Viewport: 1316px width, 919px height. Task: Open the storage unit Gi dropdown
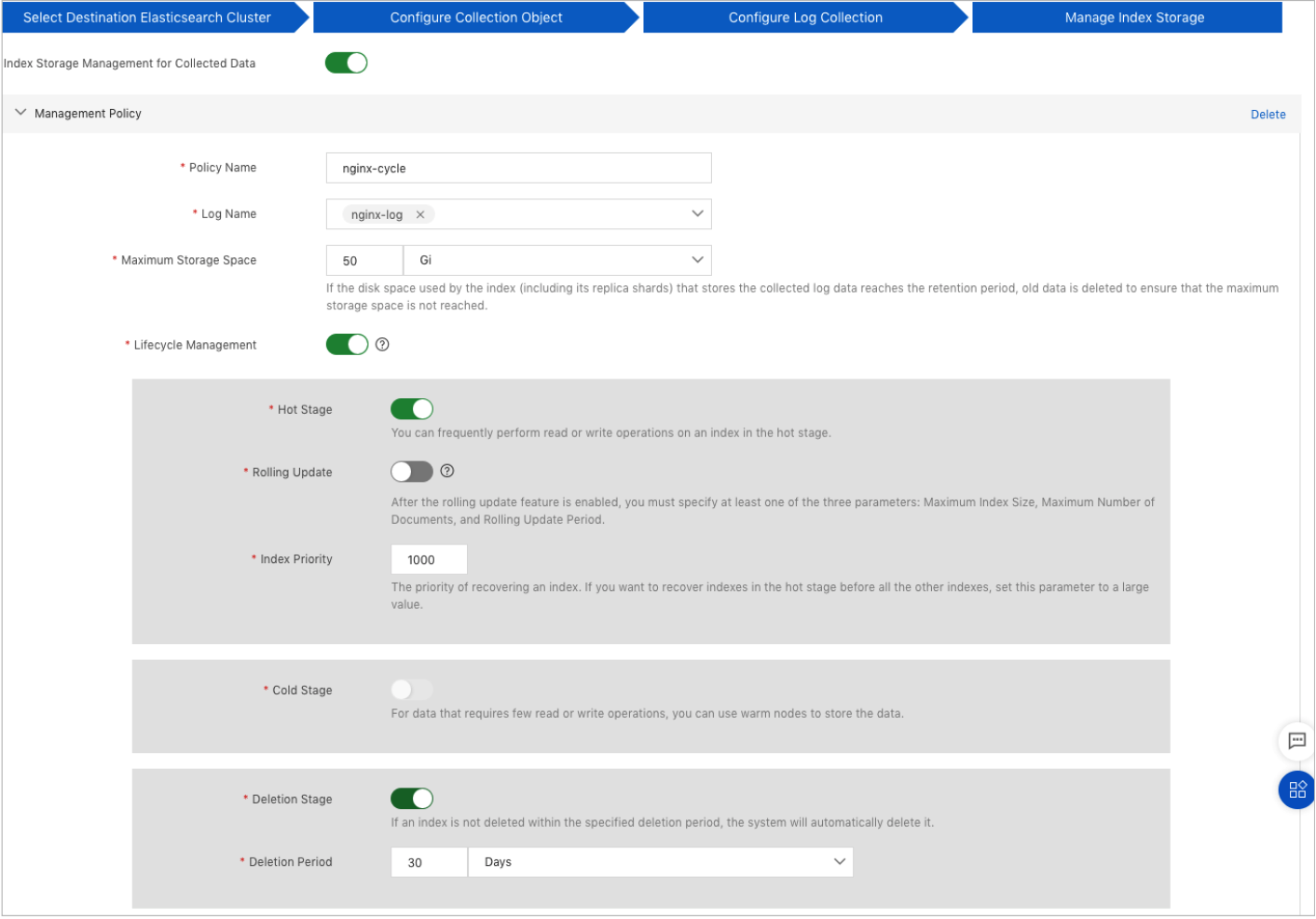coord(557,260)
